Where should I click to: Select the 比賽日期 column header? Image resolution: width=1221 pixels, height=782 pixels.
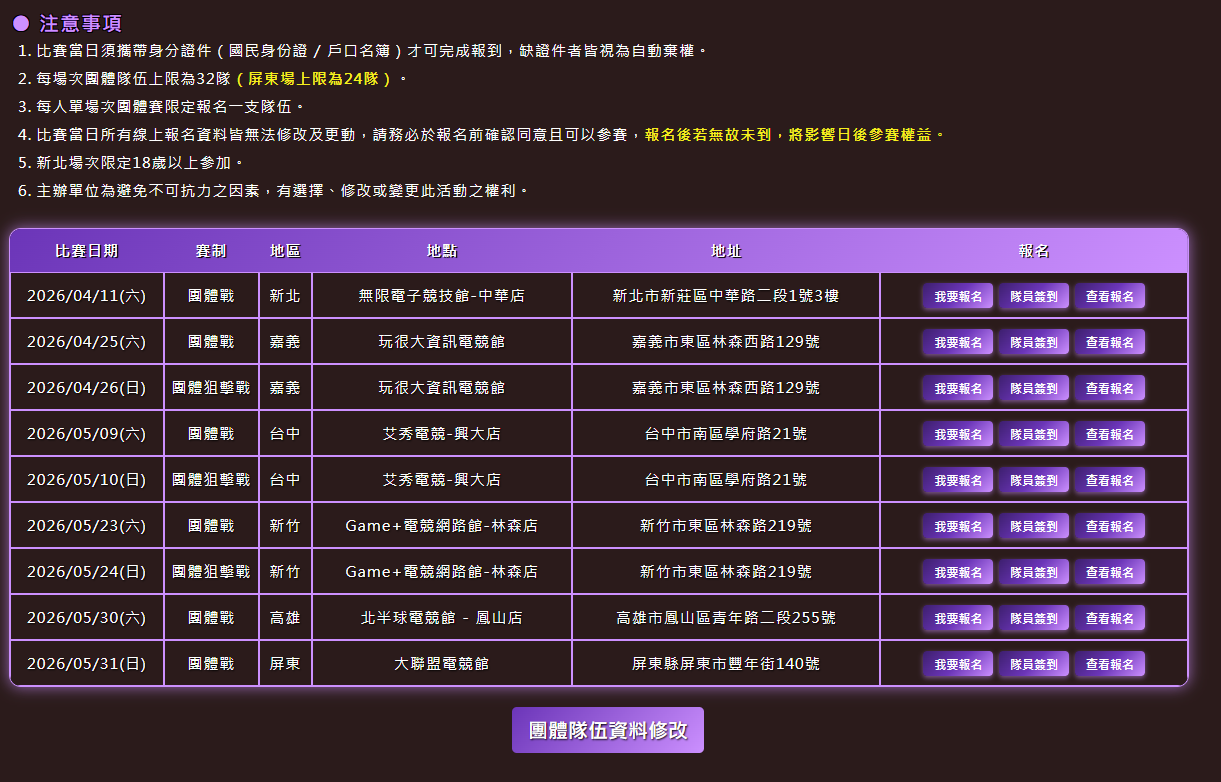point(86,251)
